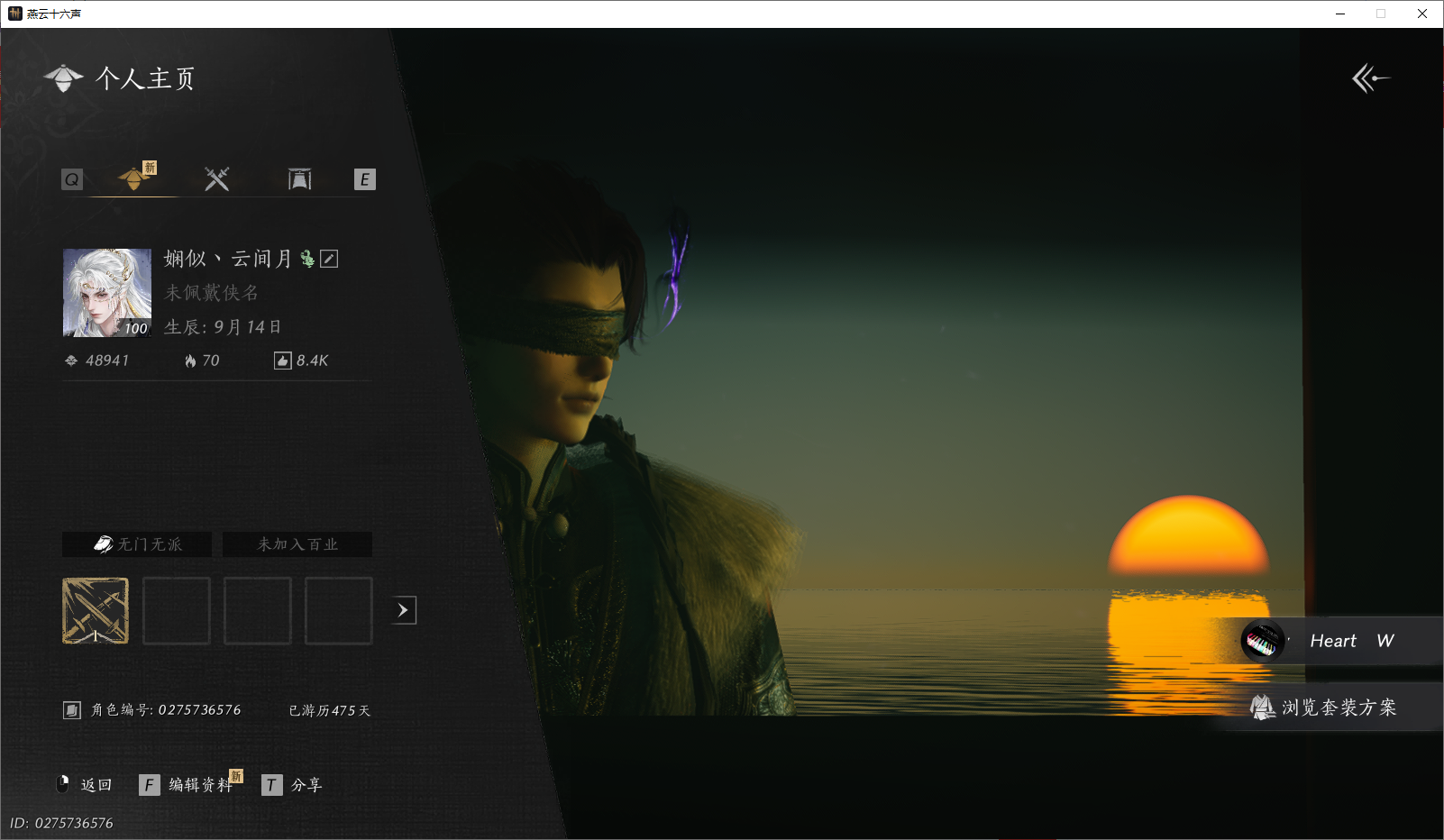Image resolution: width=1444 pixels, height=840 pixels.
Task: Open 浏览套装方案 outfit plans
Action: click(x=1325, y=708)
